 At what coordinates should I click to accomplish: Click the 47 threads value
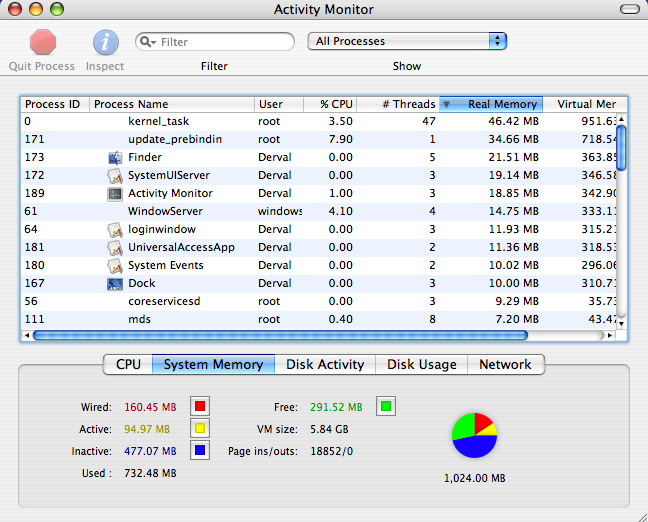pyautogui.click(x=429, y=122)
